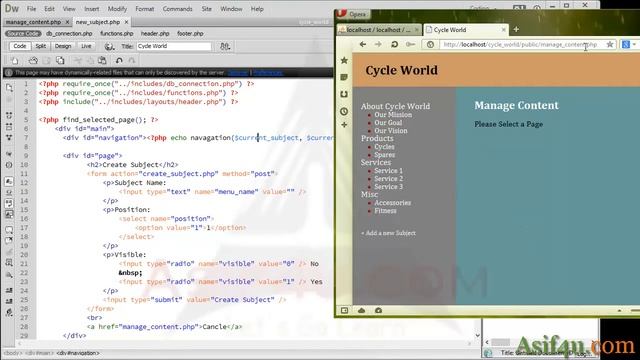
Task: Click Indent Code icon in coding toolbar
Action: pos(9,290)
